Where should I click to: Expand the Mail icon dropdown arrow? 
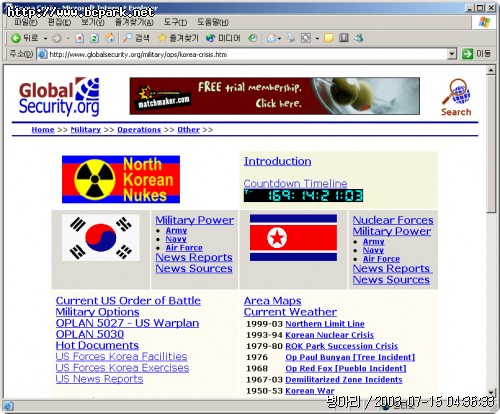click(x=279, y=39)
